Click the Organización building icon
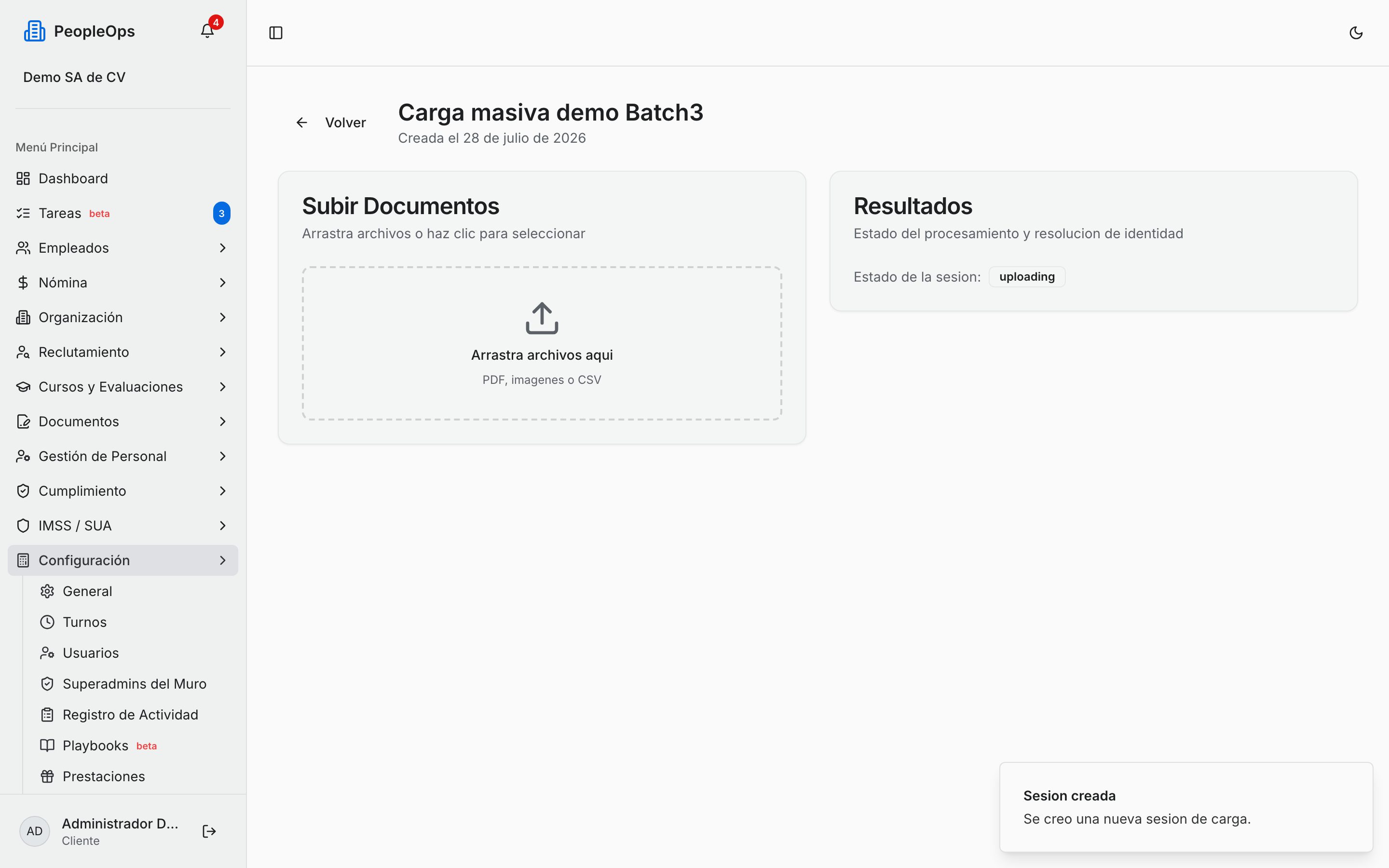This screenshot has height=868, width=1389. (23, 317)
